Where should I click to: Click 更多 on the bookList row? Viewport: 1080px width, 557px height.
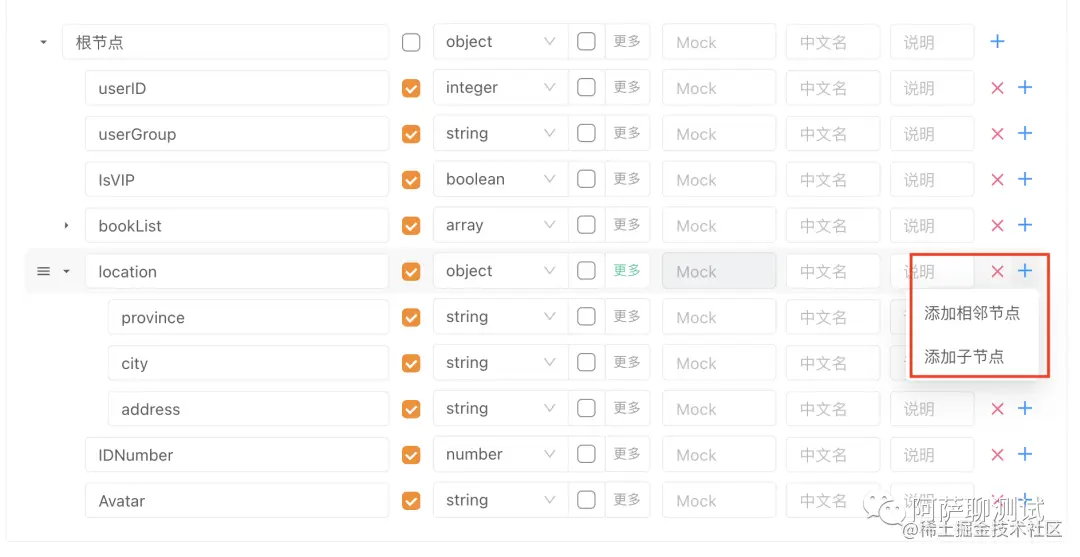point(627,225)
